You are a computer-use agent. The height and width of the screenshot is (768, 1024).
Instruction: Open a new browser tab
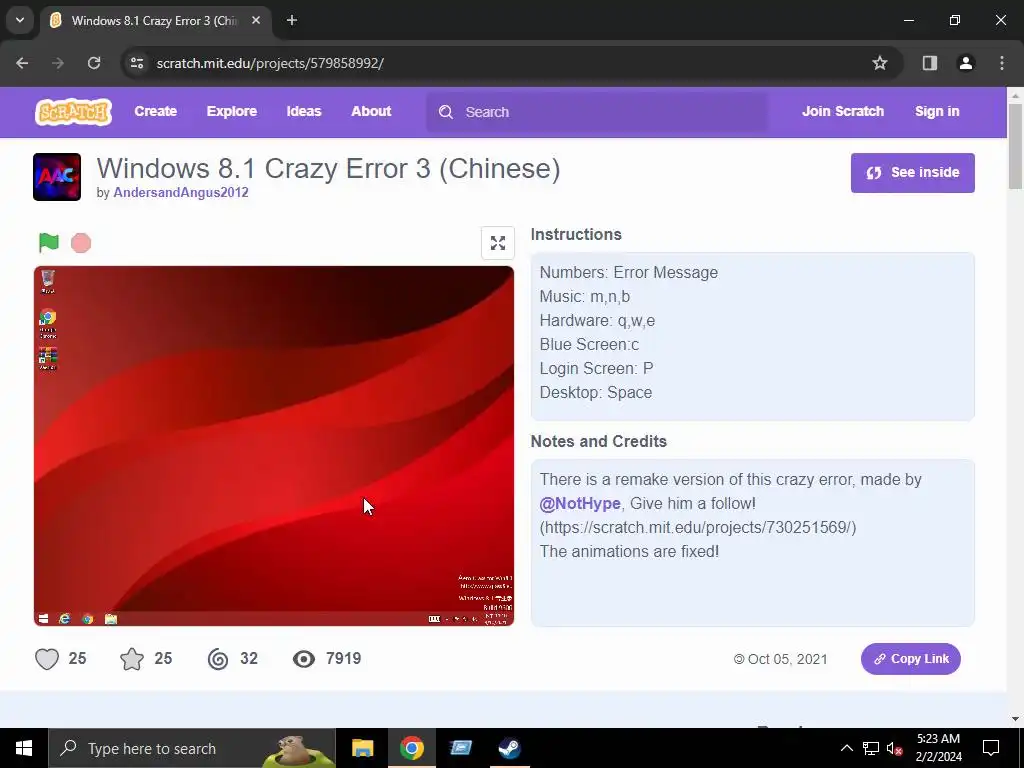point(292,20)
